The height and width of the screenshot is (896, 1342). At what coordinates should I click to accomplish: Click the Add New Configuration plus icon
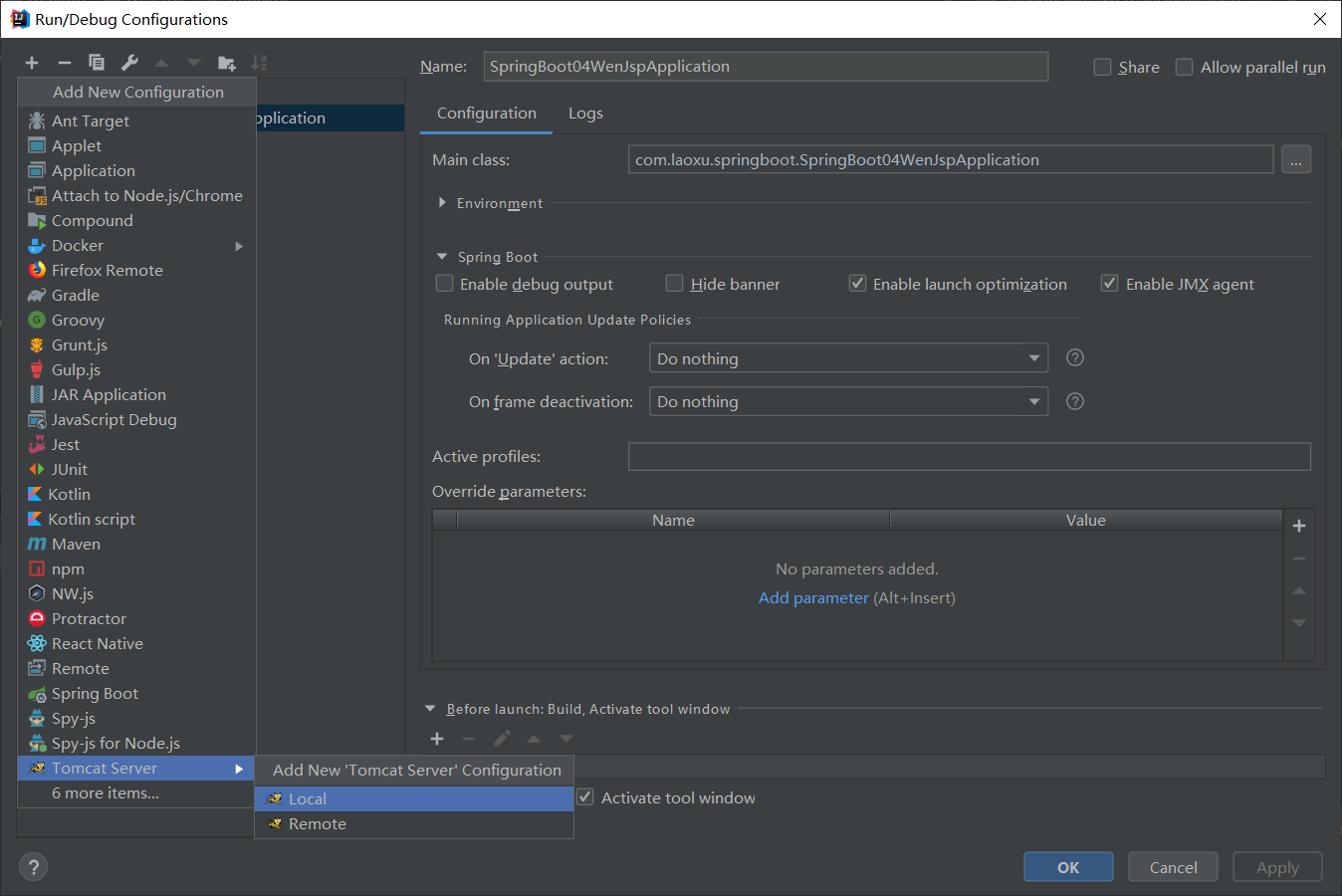coord(32,63)
